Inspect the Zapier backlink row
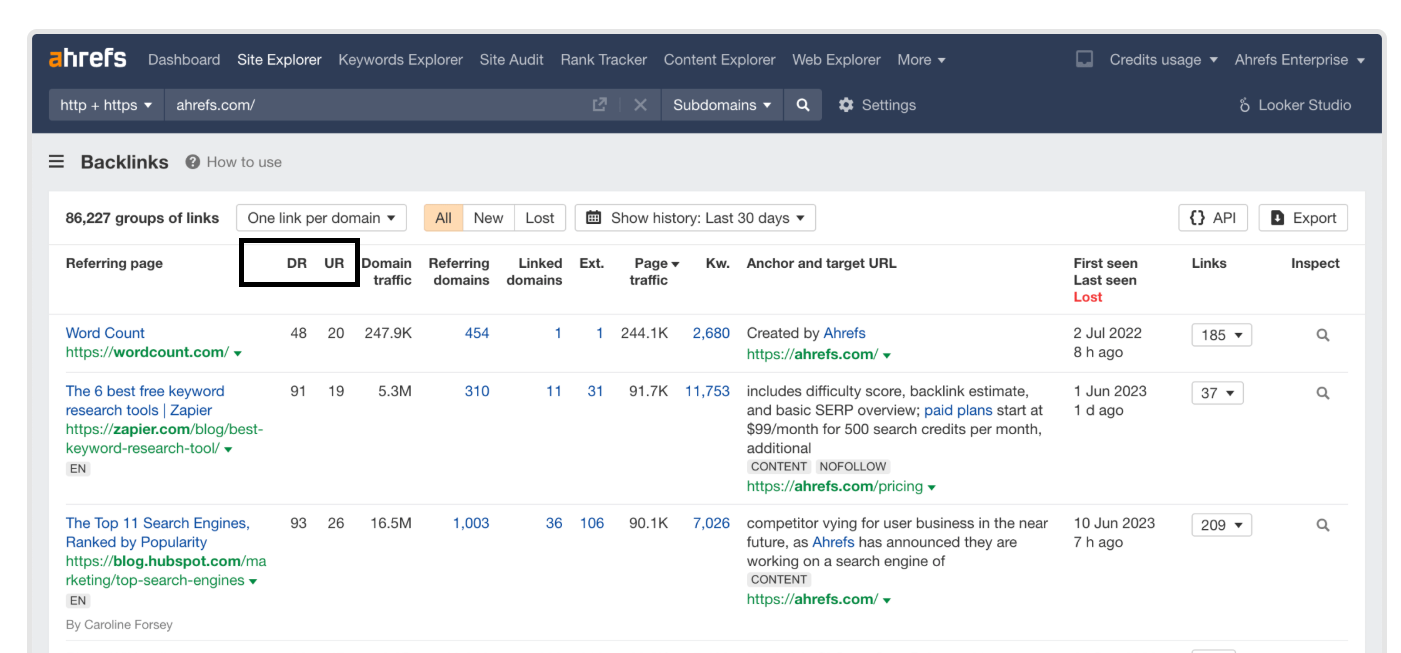Screen dimensions: 1401x653 (1323, 393)
